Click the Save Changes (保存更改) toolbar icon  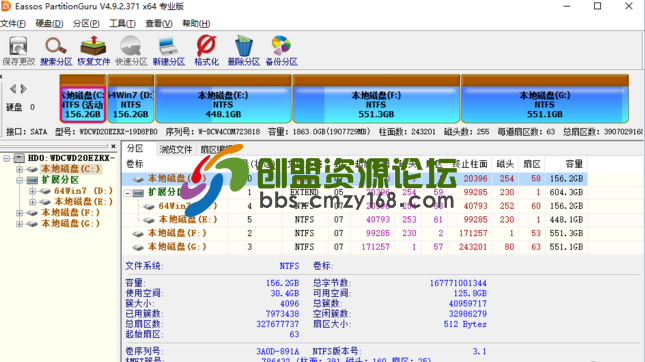18,51
